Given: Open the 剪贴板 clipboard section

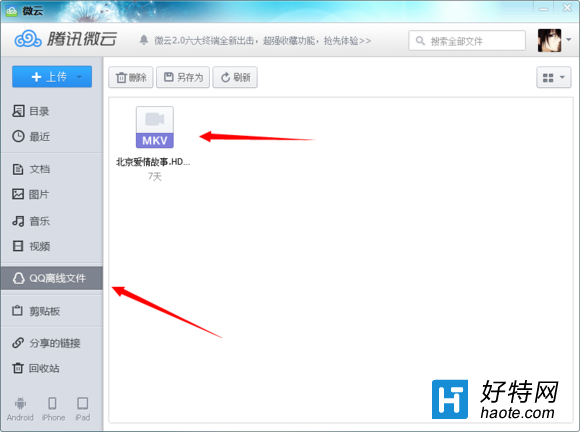Looking at the screenshot, I should pos(51,311).
